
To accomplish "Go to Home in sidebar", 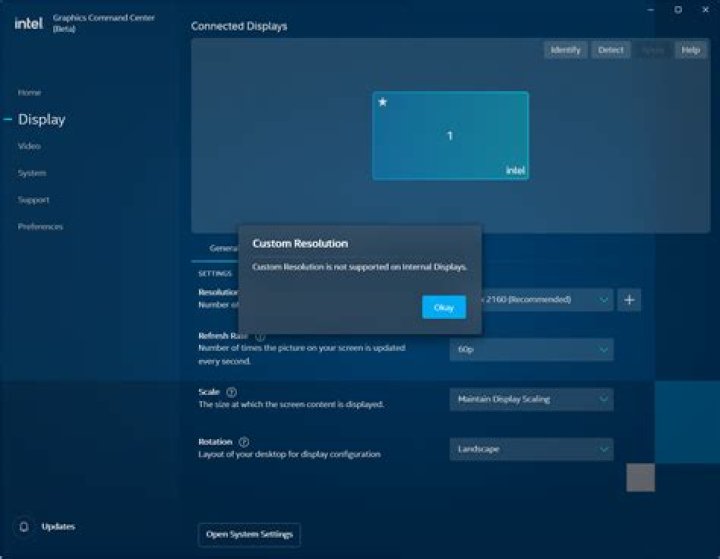I will point(29,92).
